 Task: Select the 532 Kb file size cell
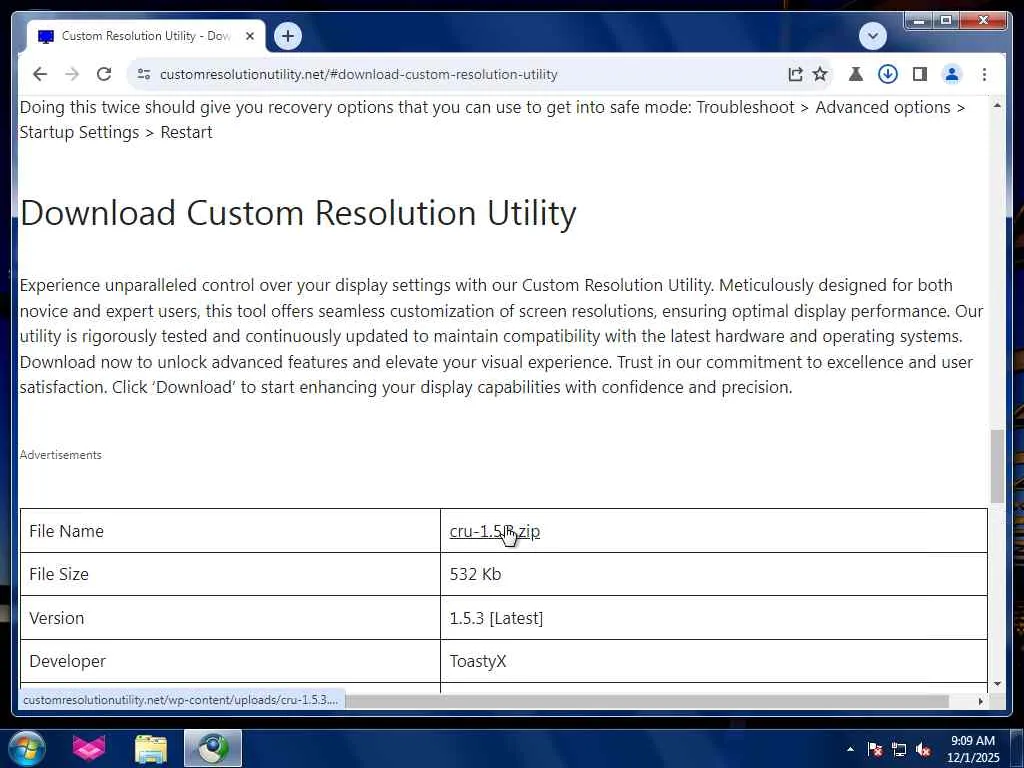[714, 574]
